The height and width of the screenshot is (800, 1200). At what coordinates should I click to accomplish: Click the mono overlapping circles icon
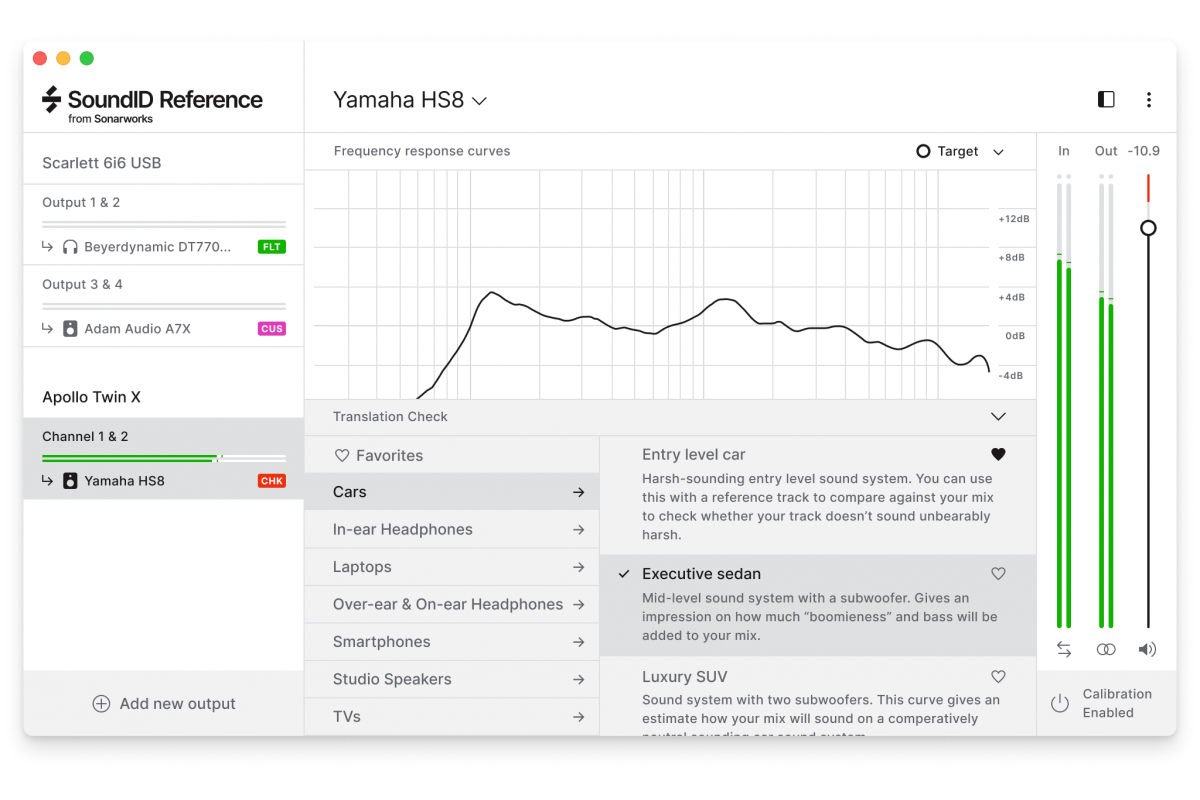(x=1106, y=649)
